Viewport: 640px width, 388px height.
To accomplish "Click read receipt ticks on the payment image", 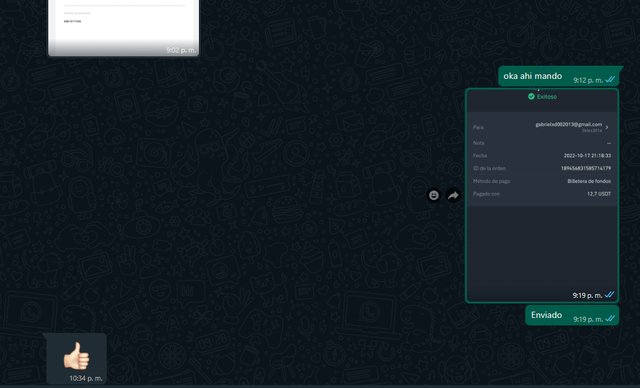I will tap(609, 295).
